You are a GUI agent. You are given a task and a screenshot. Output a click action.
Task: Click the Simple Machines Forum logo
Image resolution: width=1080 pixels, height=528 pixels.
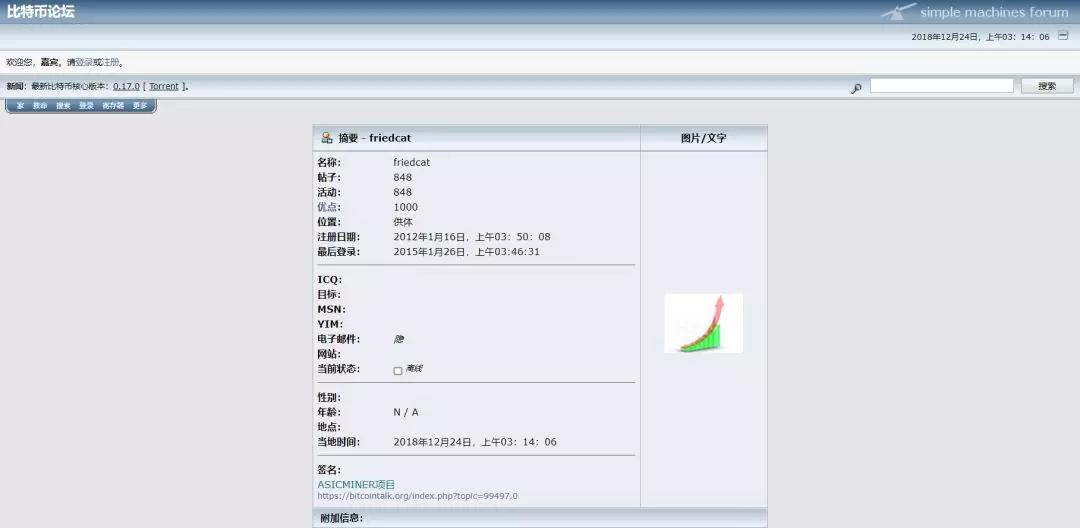960,12
